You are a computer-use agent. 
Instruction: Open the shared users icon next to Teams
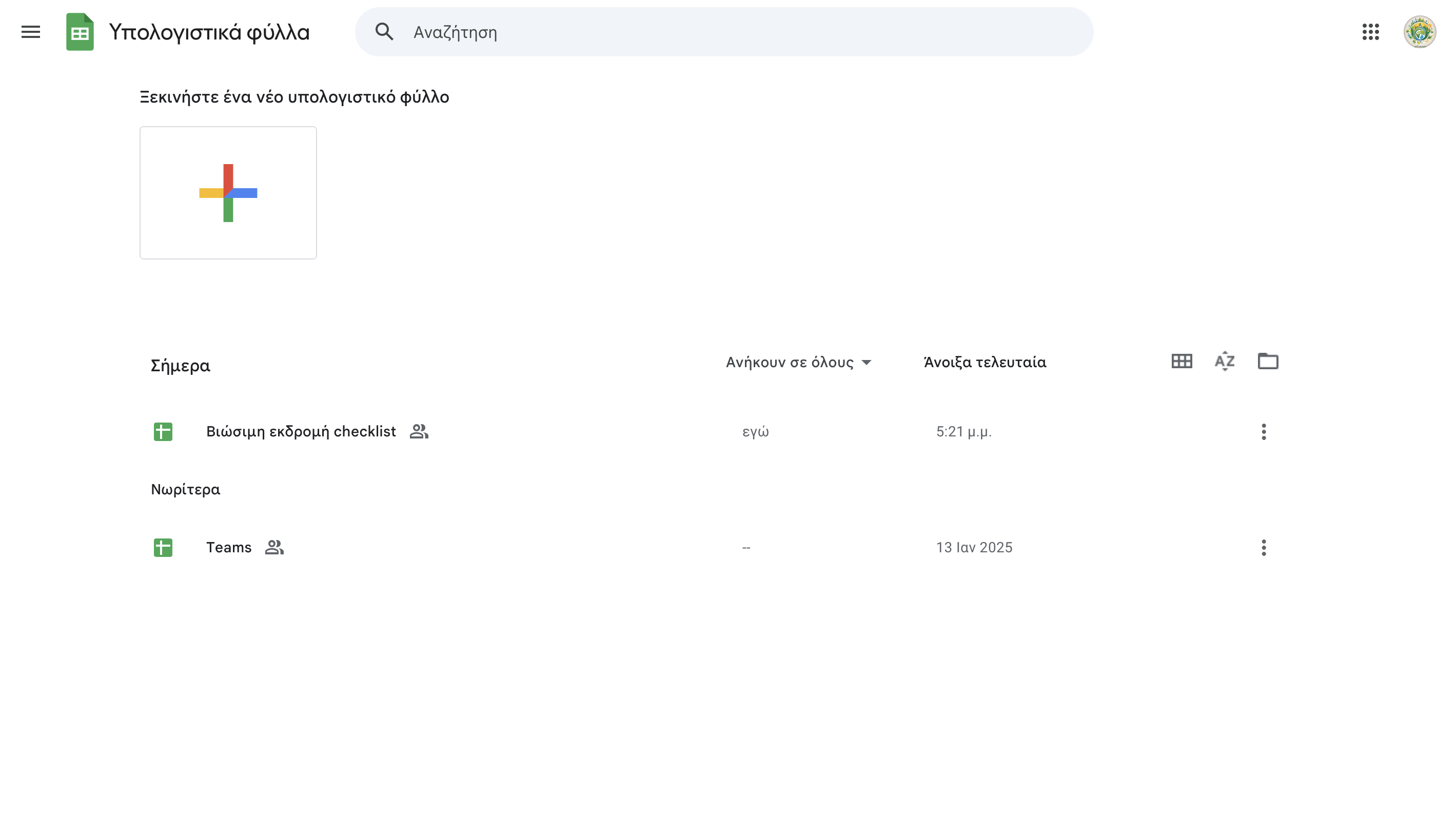click(x=274, y=547)
